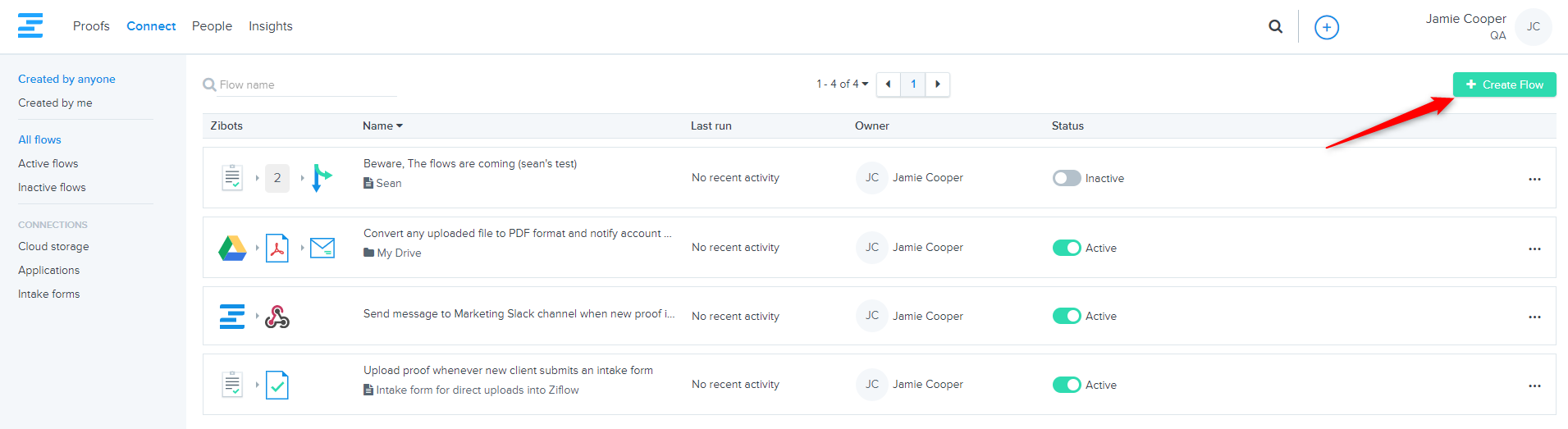Filter by Active flows link

click(x=48, y=163)
